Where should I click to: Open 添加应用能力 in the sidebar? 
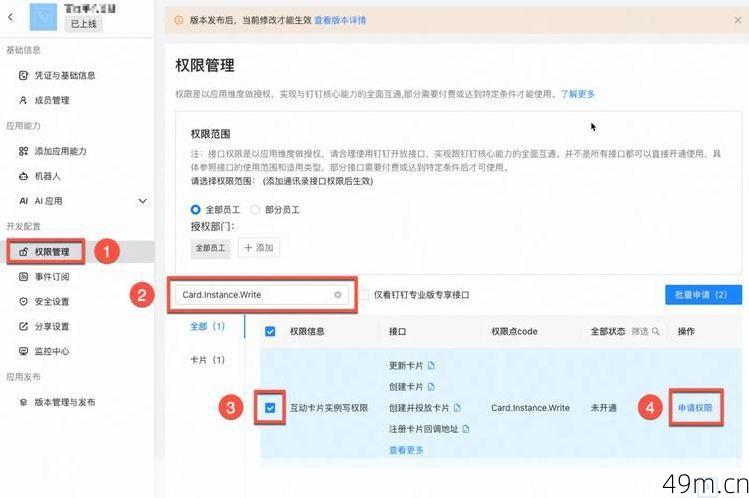pos(61,151)
